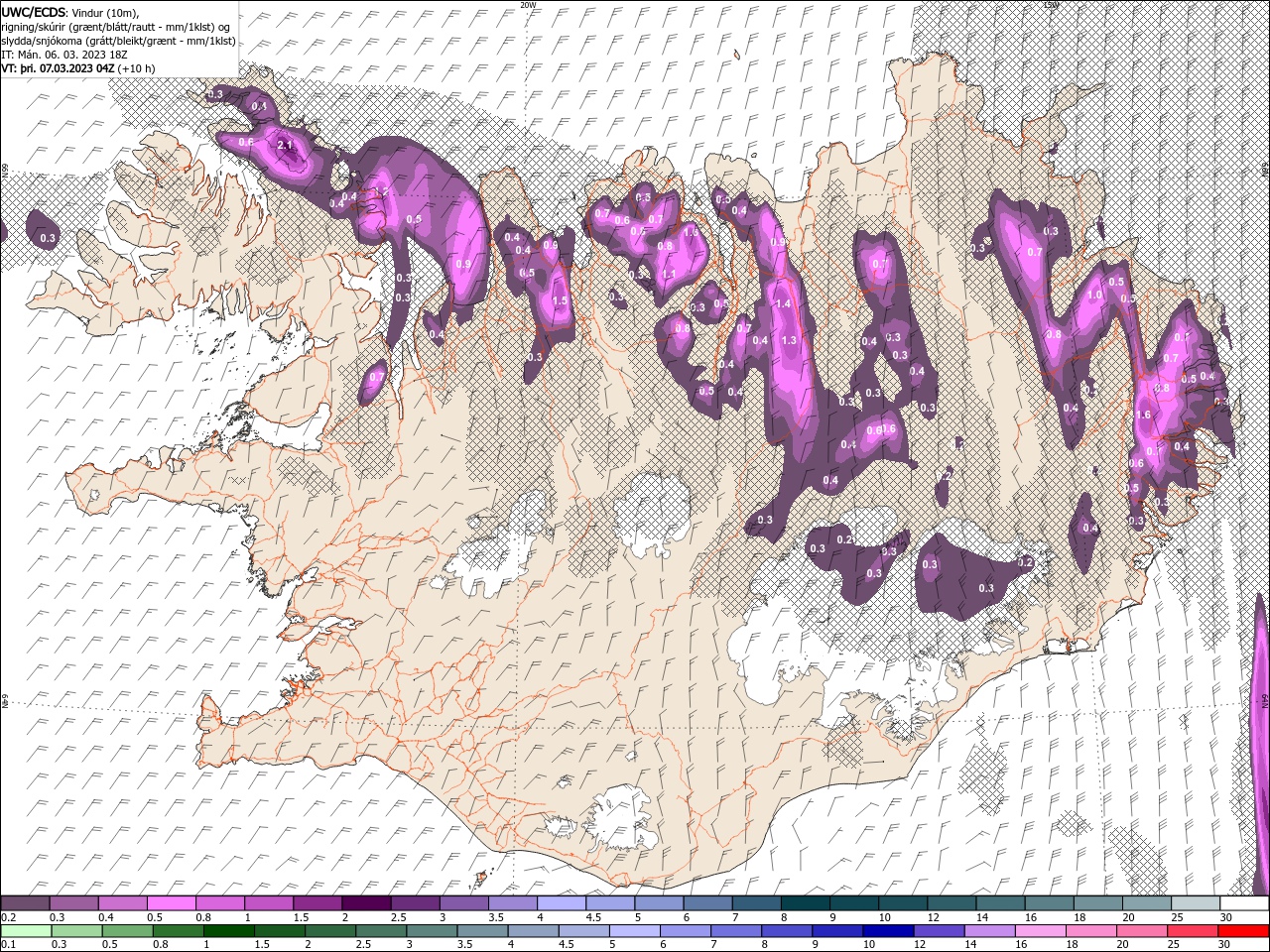Image resolution: width=1270 pixels, height=952 pixels.
Task: Click the 1.2 snowfall value on the map
Action: [380, 190]
